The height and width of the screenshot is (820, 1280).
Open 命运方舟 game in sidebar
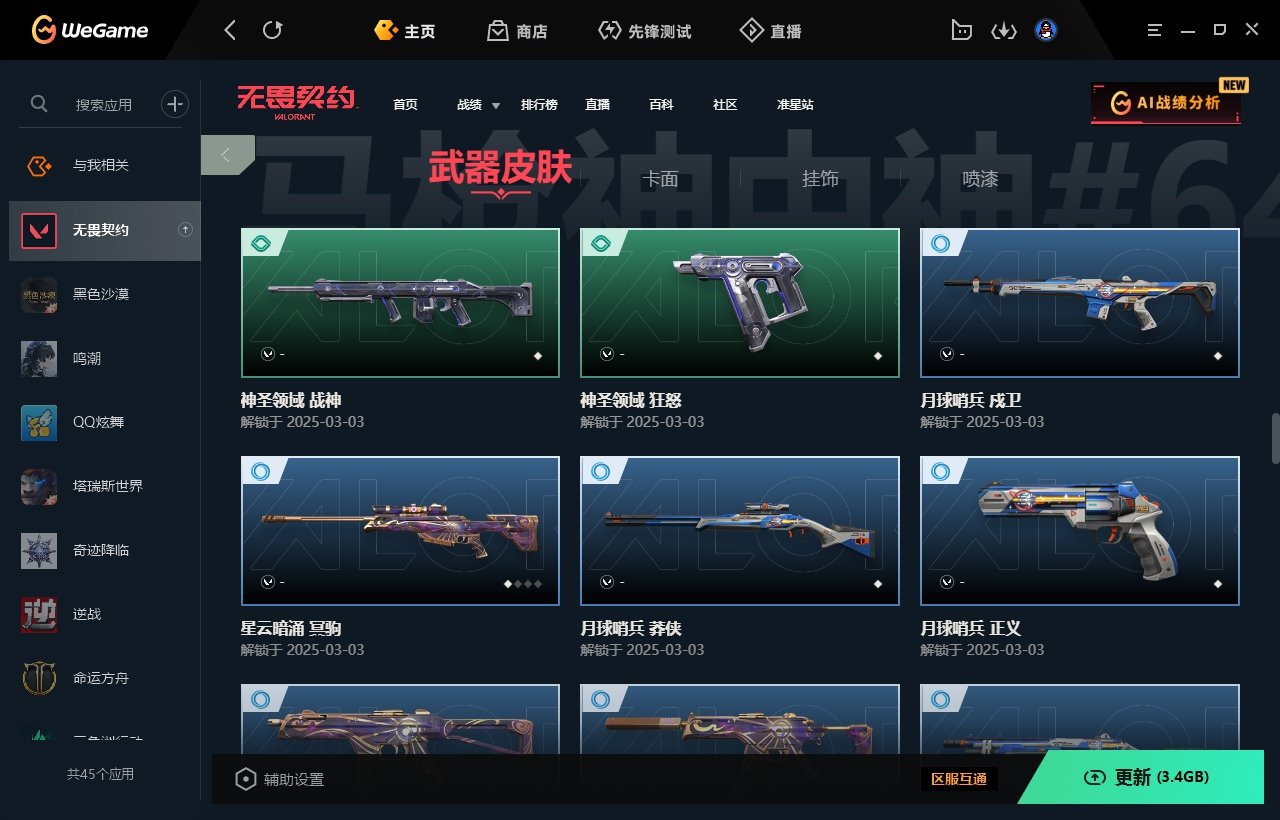[100, 678]
